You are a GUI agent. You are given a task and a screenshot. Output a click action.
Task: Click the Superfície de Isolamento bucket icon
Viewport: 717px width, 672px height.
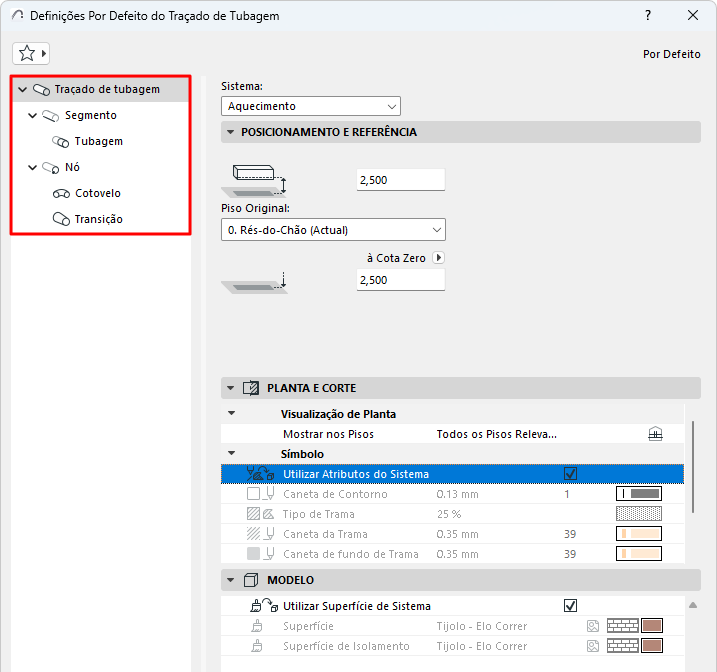coord(257,645)
